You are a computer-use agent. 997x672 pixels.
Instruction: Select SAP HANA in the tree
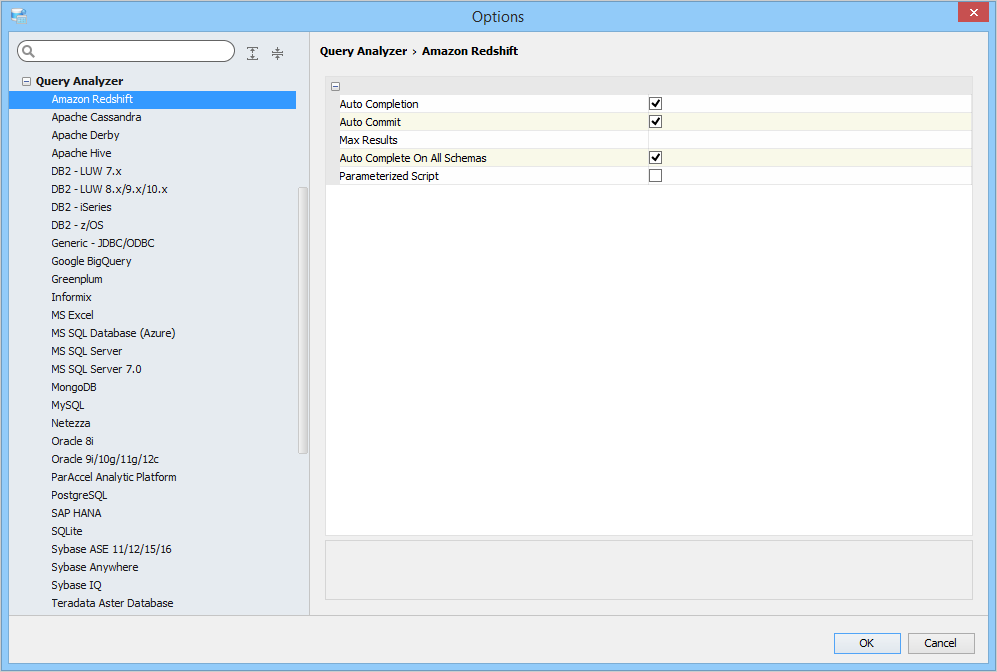click(76, 513)
